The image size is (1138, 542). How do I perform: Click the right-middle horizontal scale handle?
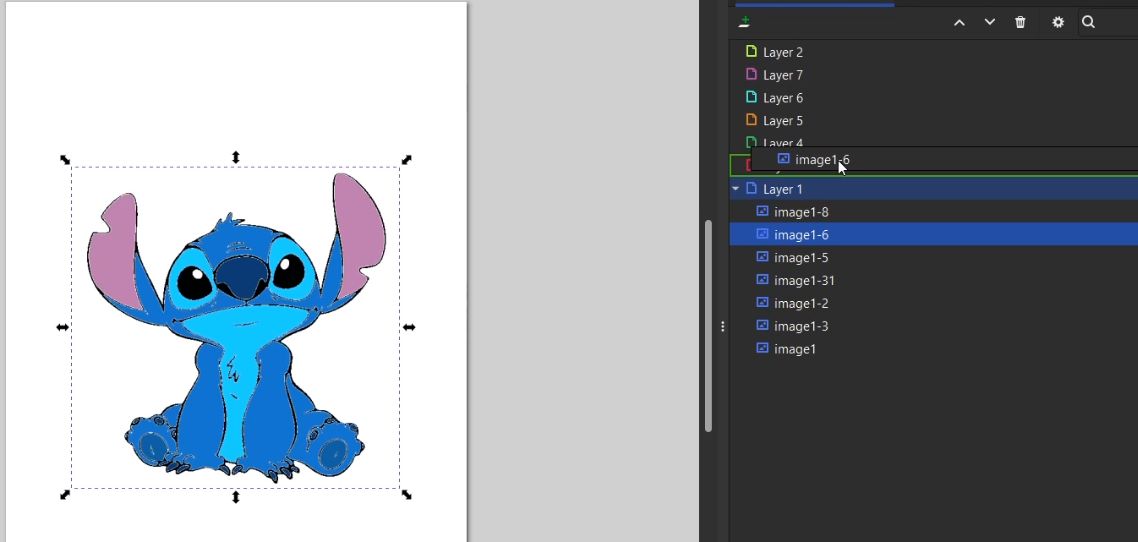[409, 327]
